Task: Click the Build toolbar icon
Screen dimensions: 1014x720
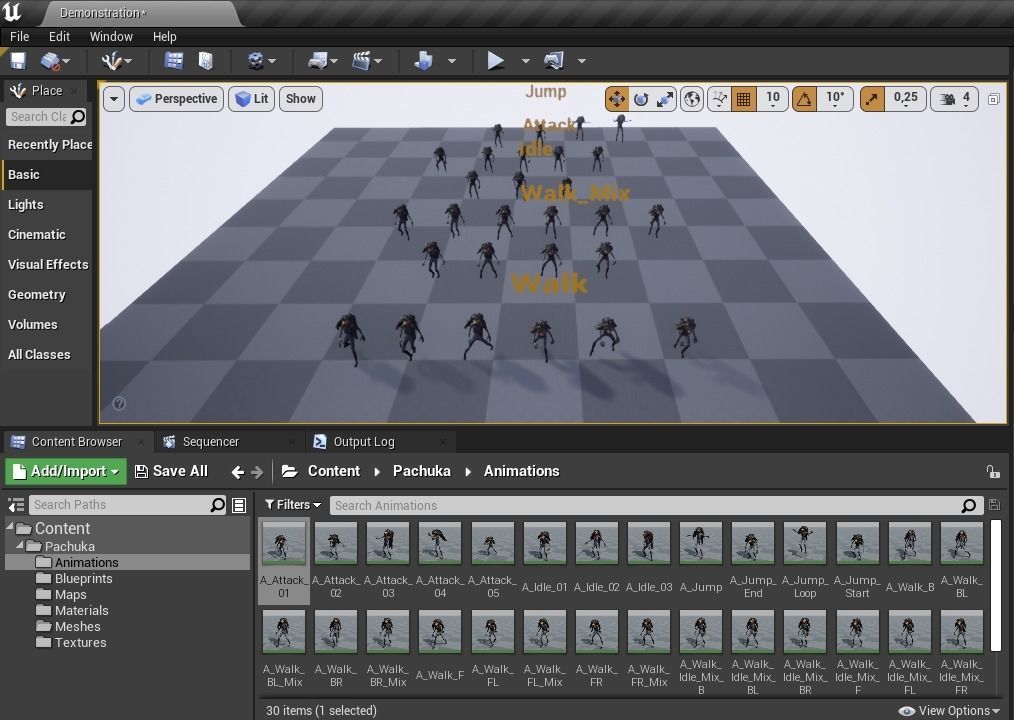Action: pos(424,61)
